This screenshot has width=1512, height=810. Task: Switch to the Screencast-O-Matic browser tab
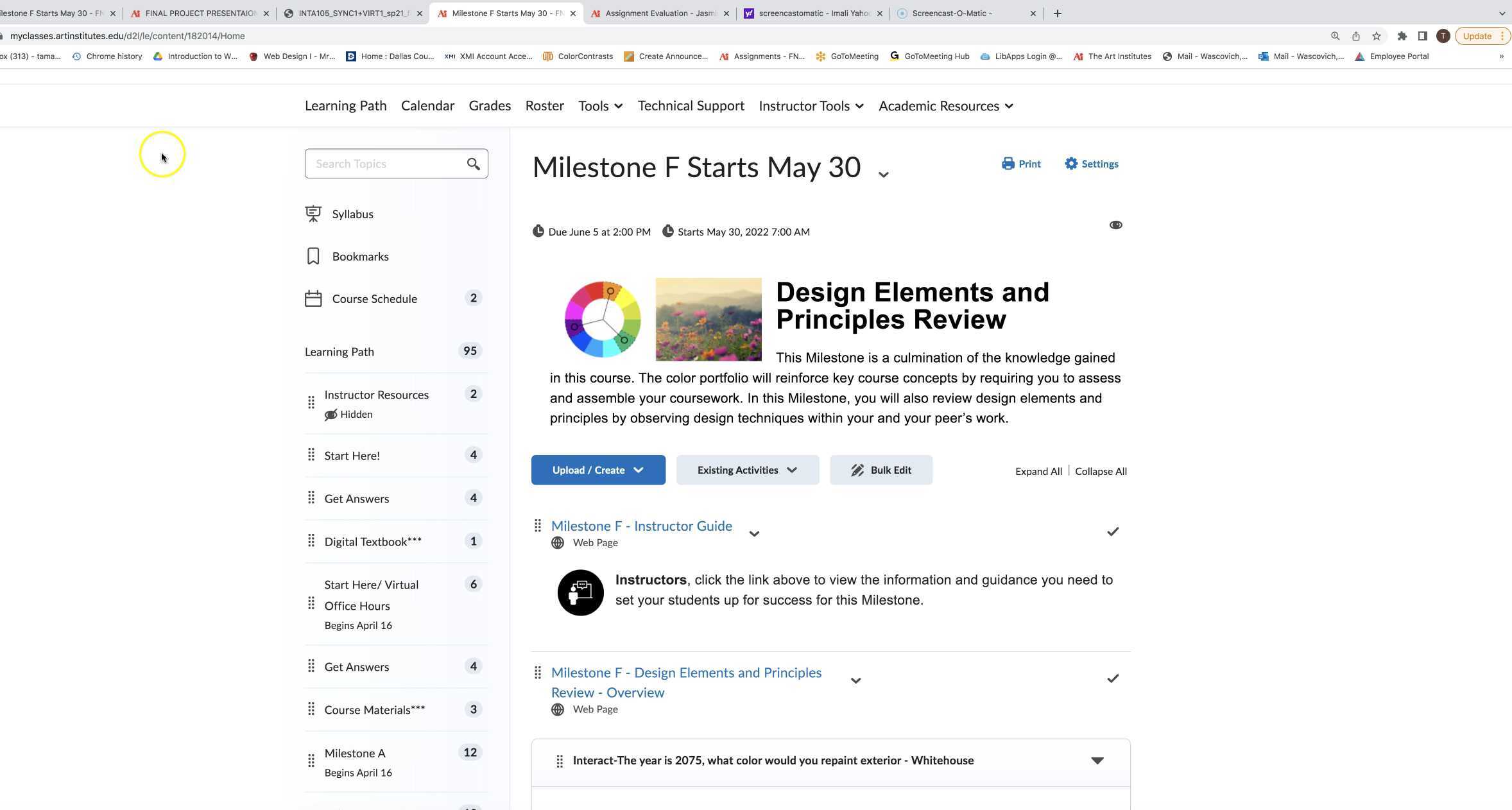[x=956, y=13]
